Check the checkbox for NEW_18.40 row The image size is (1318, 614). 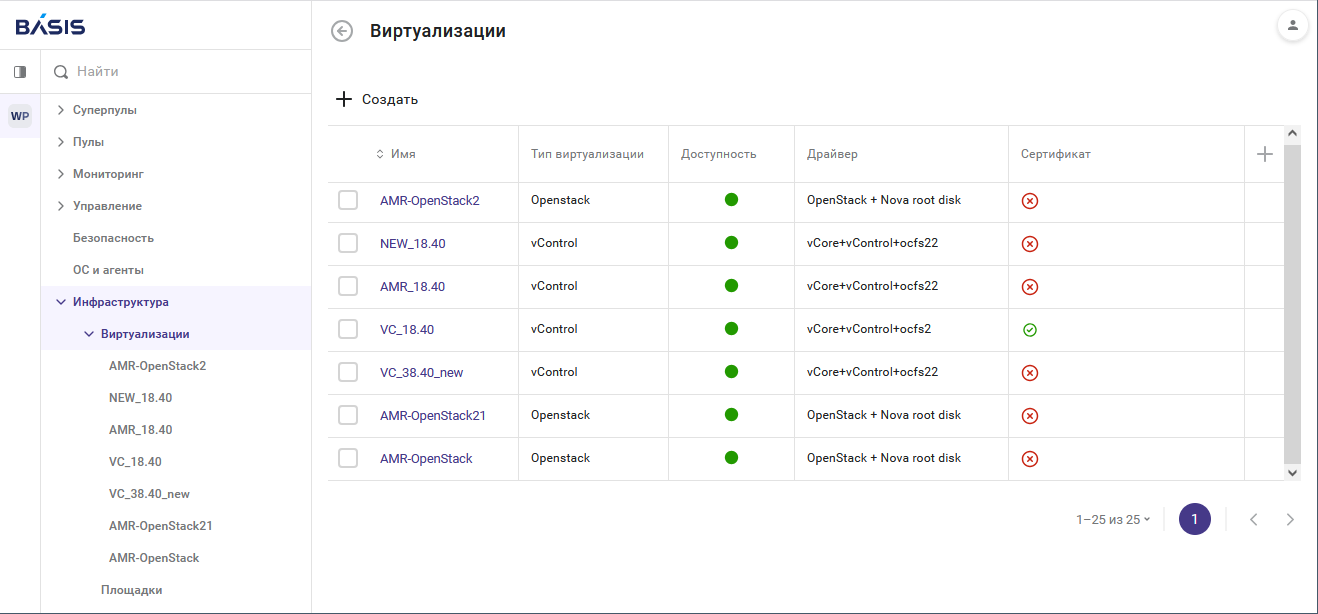tap(348, 242)
